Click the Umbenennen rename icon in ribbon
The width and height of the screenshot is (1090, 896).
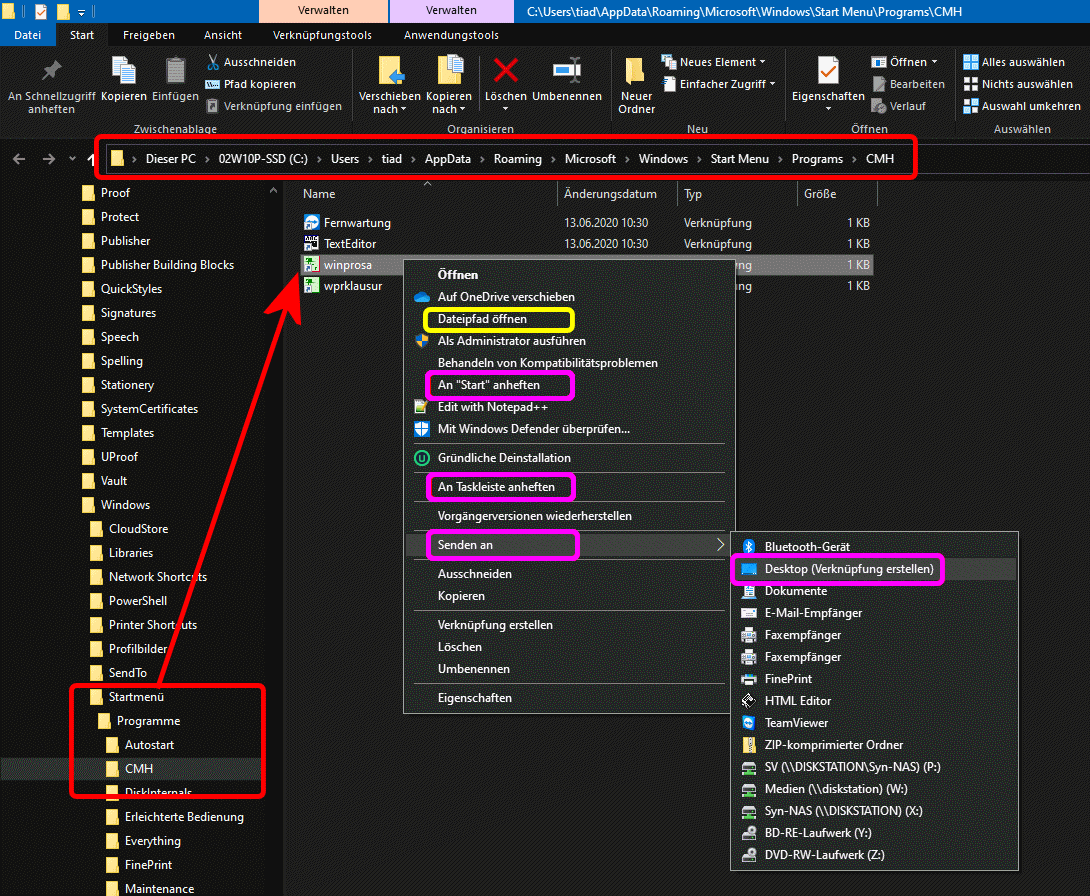(x=567, y=72)
